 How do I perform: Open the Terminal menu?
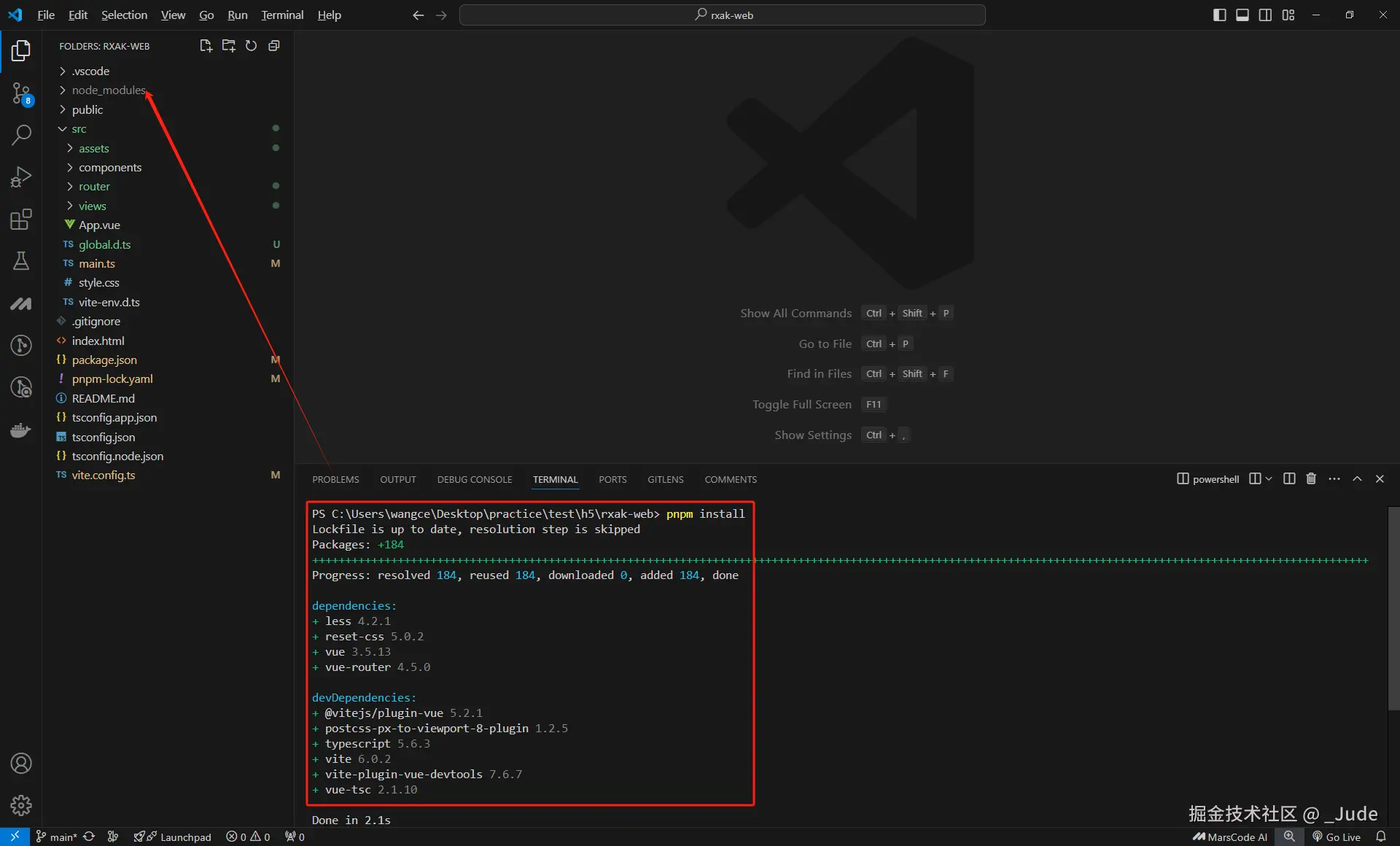point(282,15)
